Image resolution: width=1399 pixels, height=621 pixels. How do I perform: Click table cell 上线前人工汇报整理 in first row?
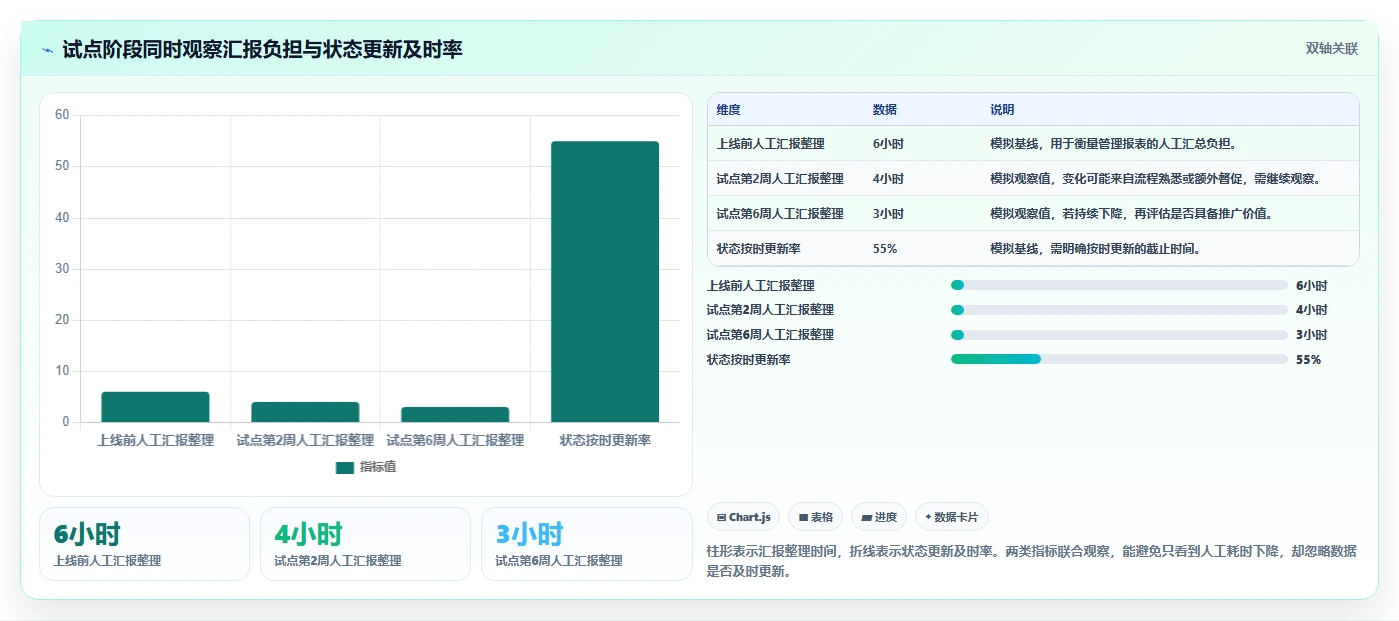[771, 144]
